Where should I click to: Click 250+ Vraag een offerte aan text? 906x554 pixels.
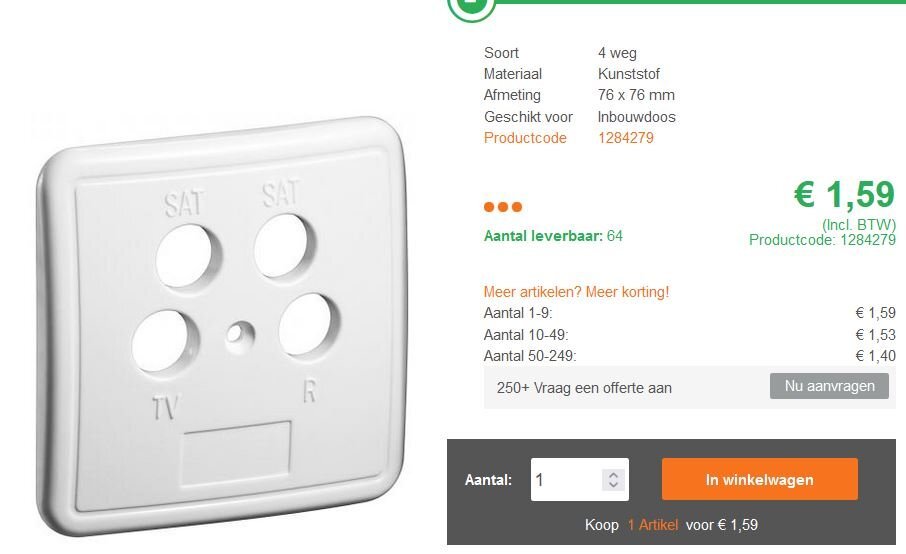(x=584, y=388)
